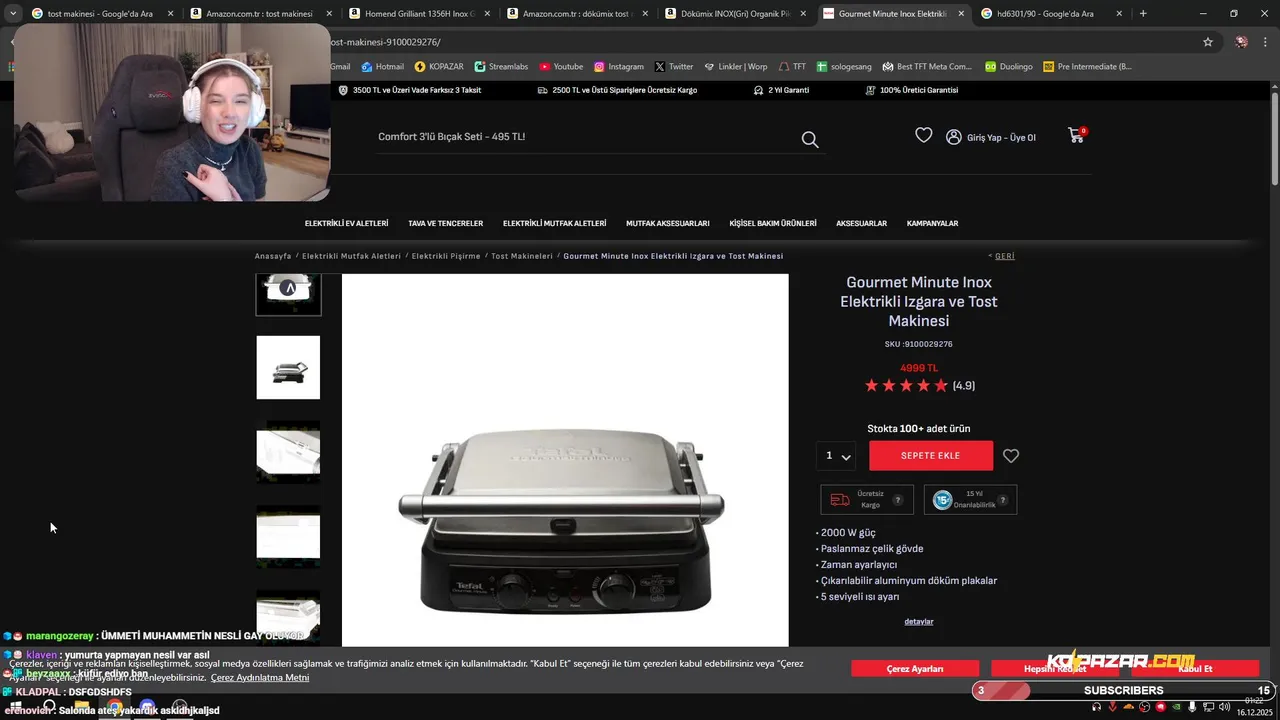Image resolution: width=1280 pixels, height=720 pixels.
Task: Click the Hepsini Reddet cookie button
Action: coord(1055,669)
